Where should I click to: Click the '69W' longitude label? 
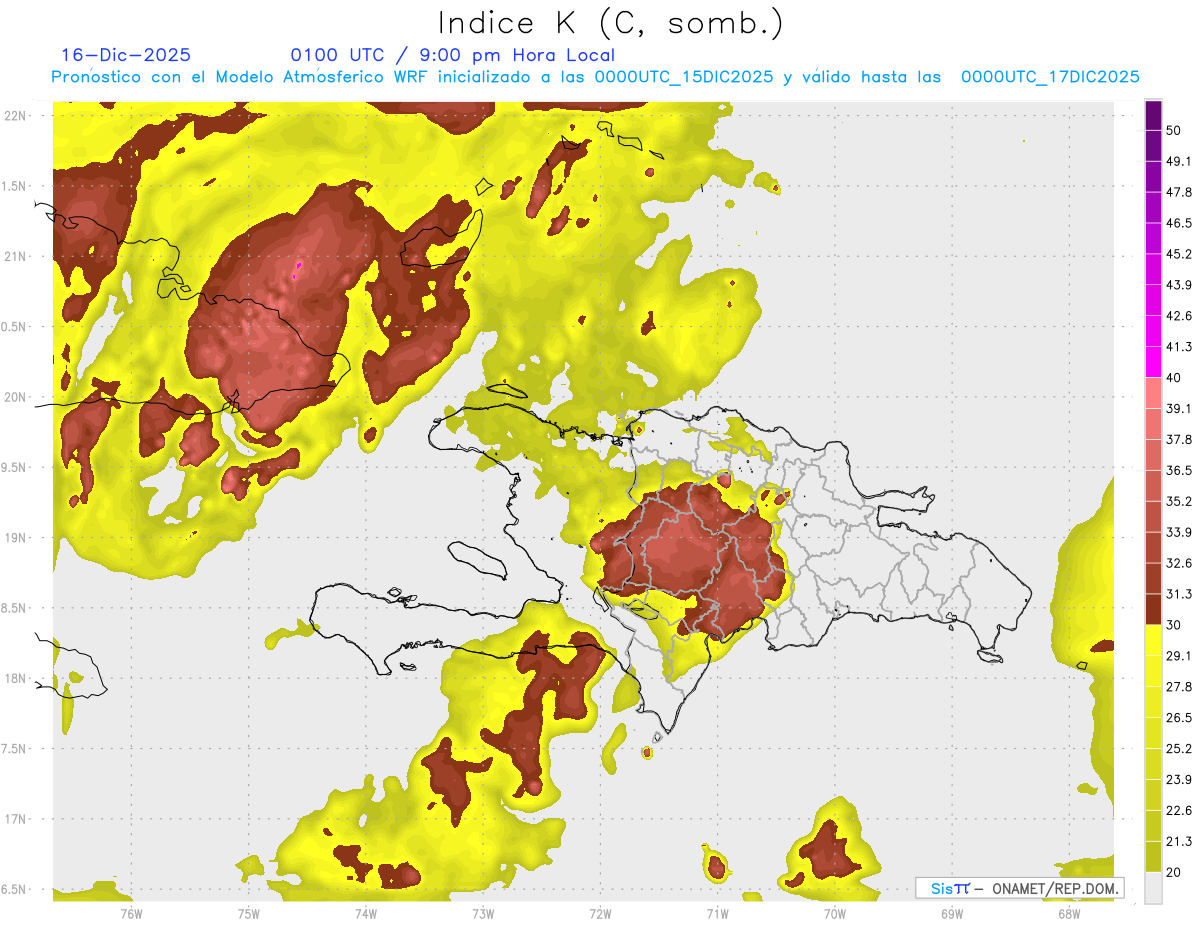952,914
